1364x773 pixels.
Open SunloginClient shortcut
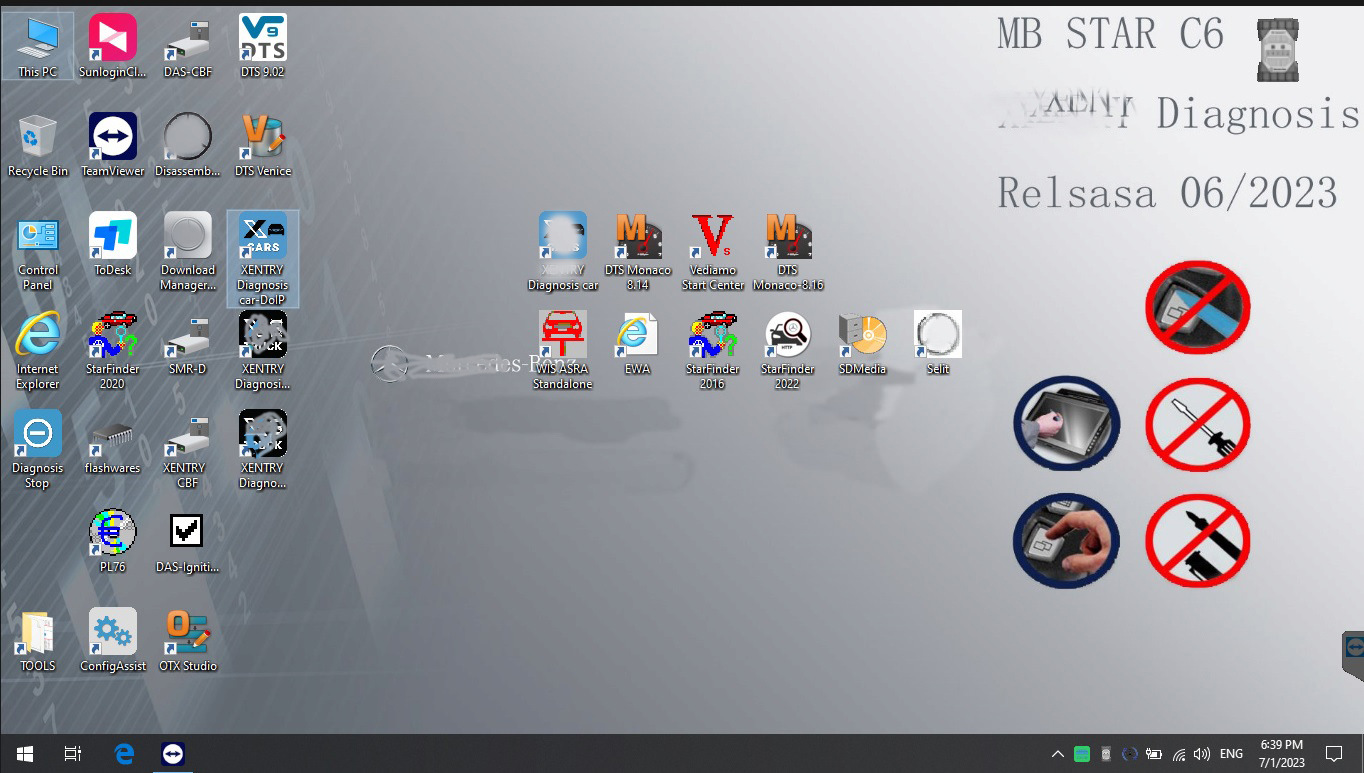point(112,46)
